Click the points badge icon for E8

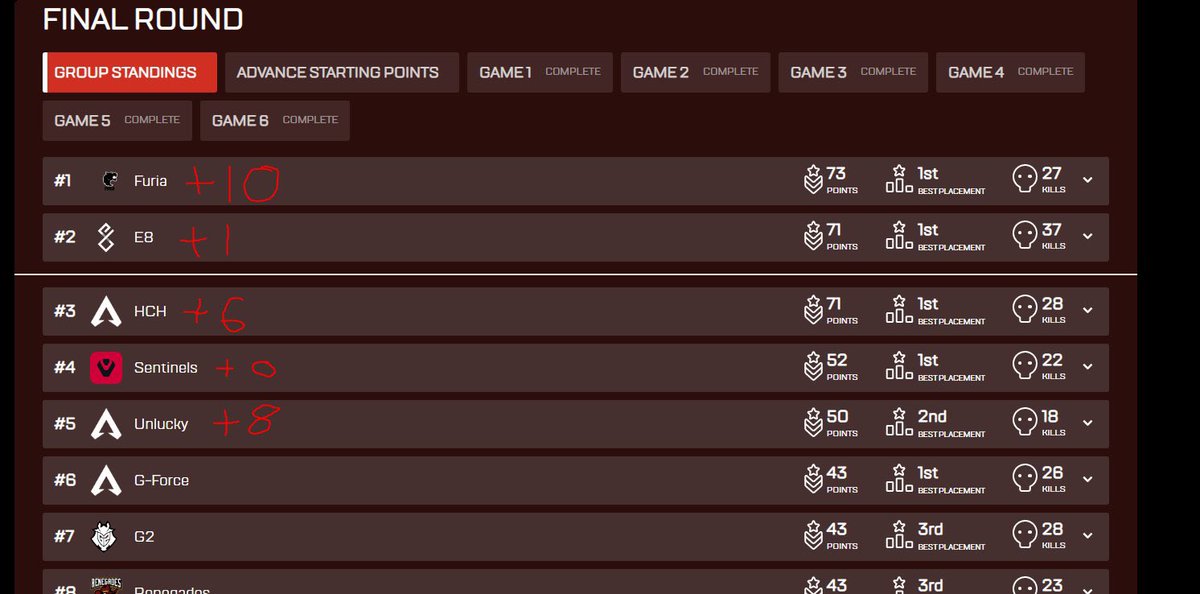pos(813,236)
